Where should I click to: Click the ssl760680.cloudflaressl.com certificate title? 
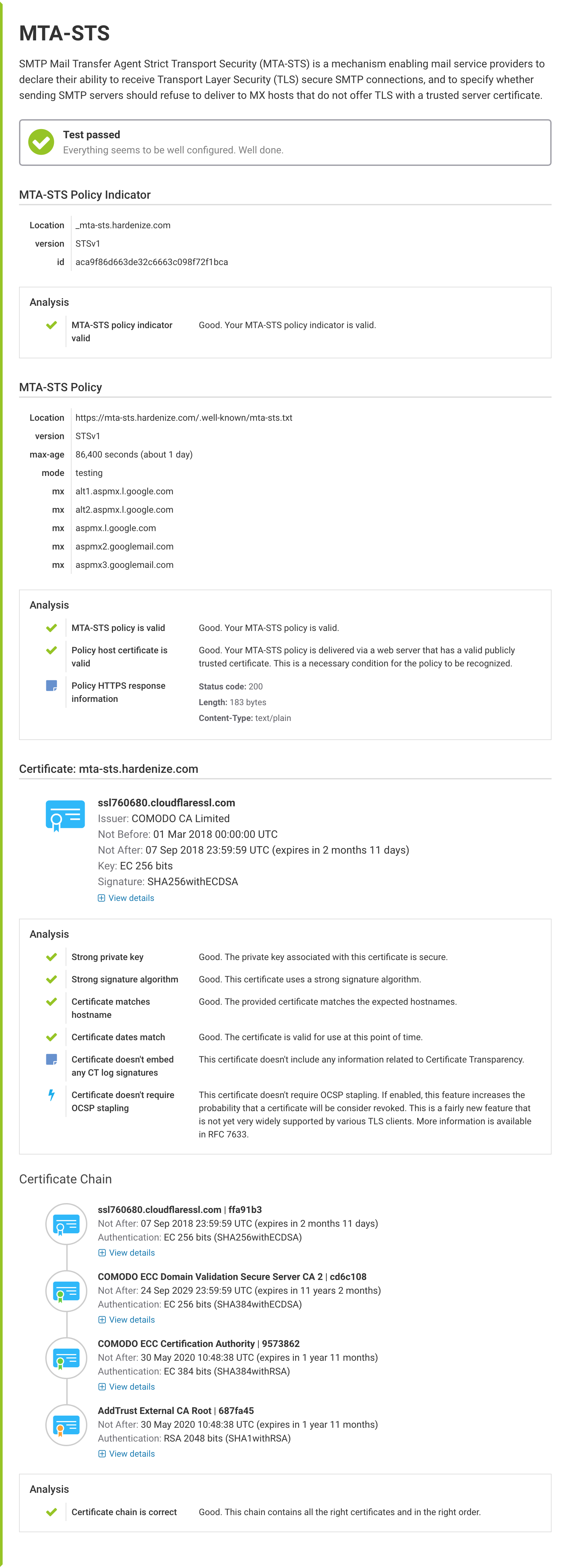point(166,803)
